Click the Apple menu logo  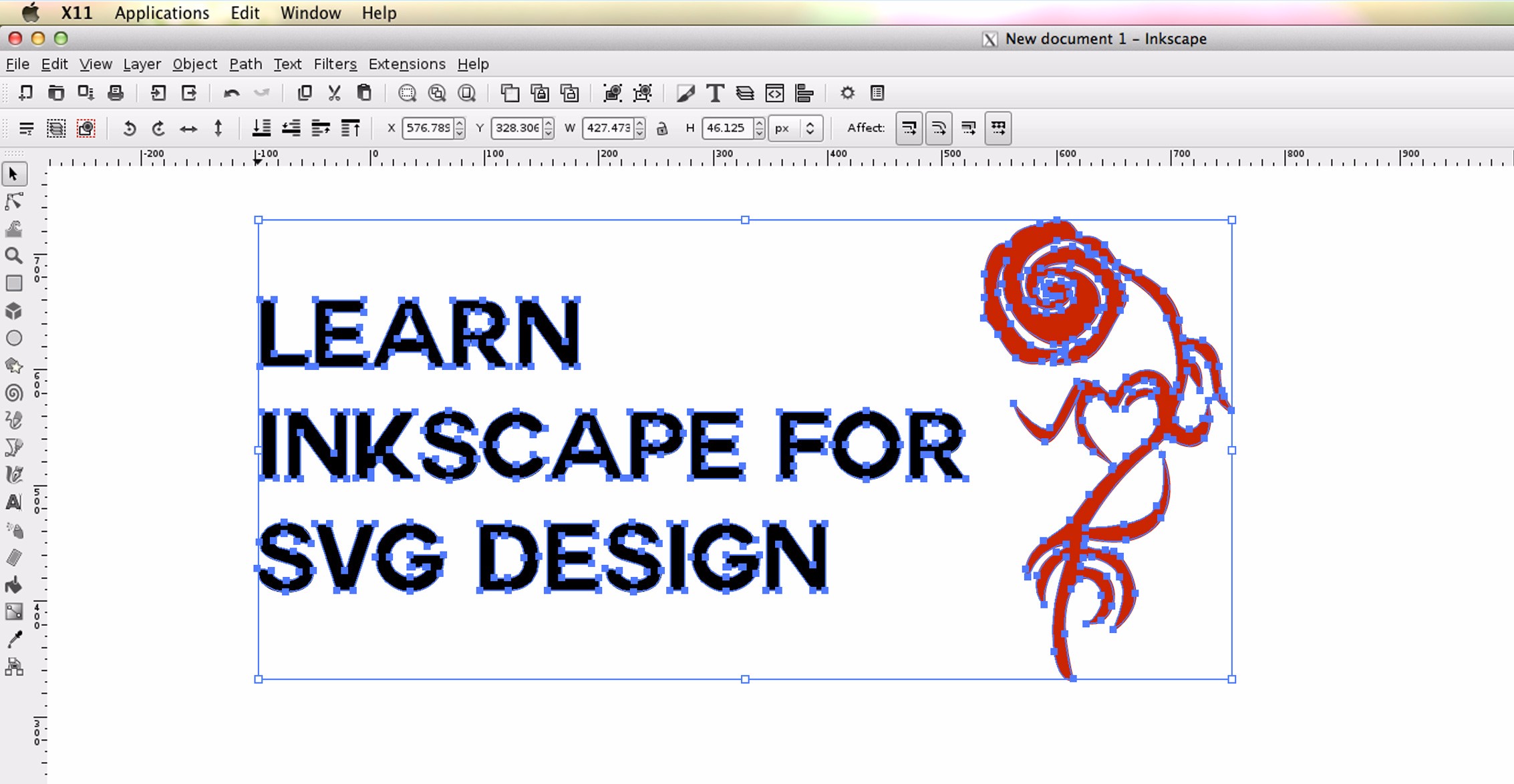pyautogui.click(x=30, y=12)
